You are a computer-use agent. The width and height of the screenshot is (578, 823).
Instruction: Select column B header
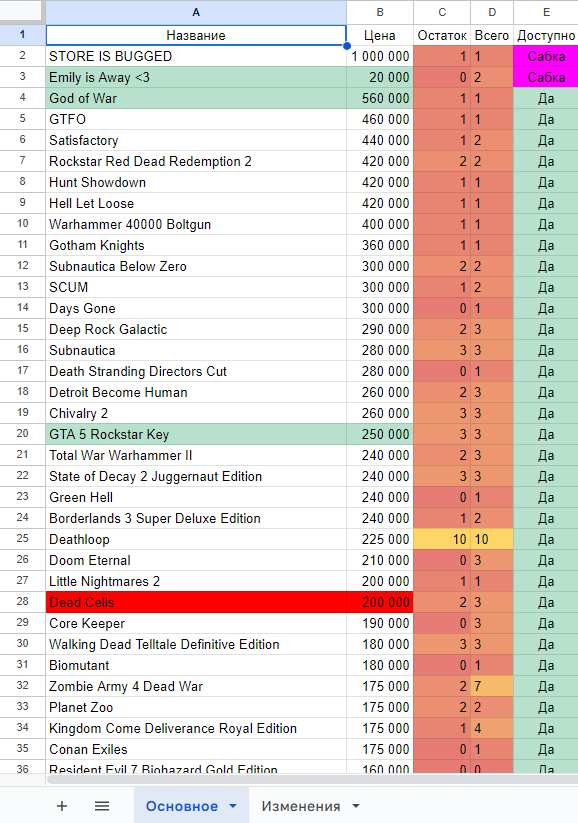[380, 12]
